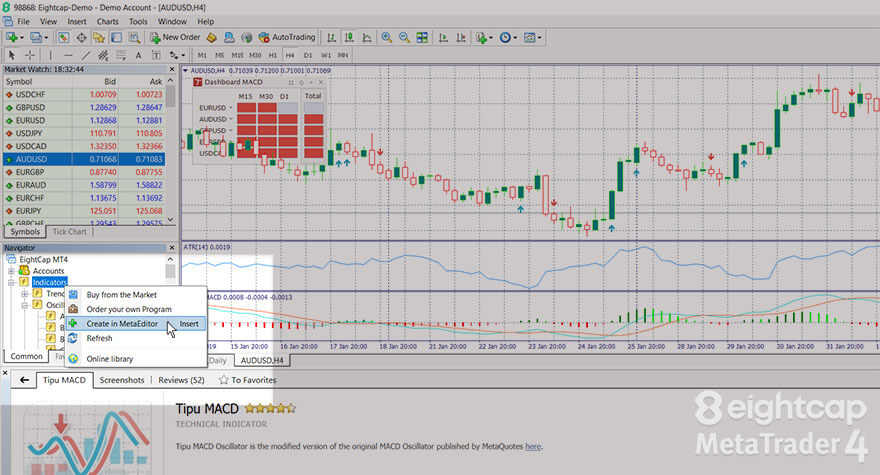Switch timeframe to H1
Screen dimensions: 880x475
(x=273, y=55)
